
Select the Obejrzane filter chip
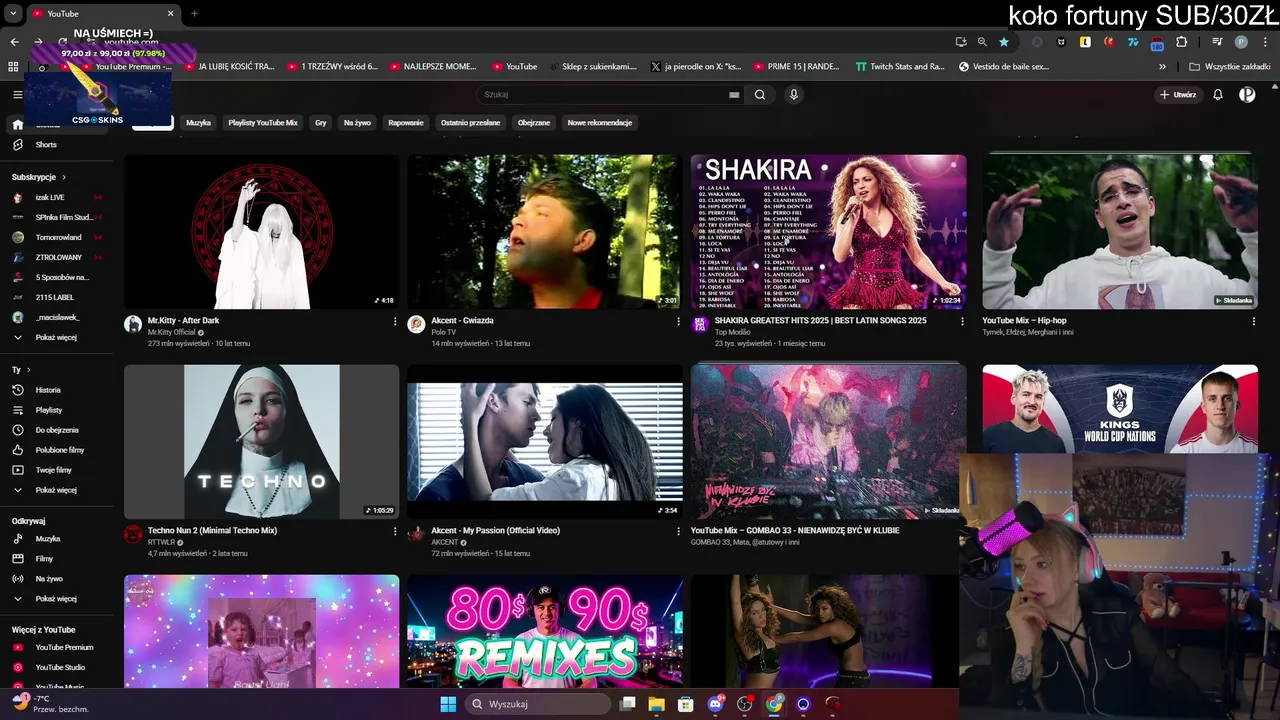(x=534, y=123)
